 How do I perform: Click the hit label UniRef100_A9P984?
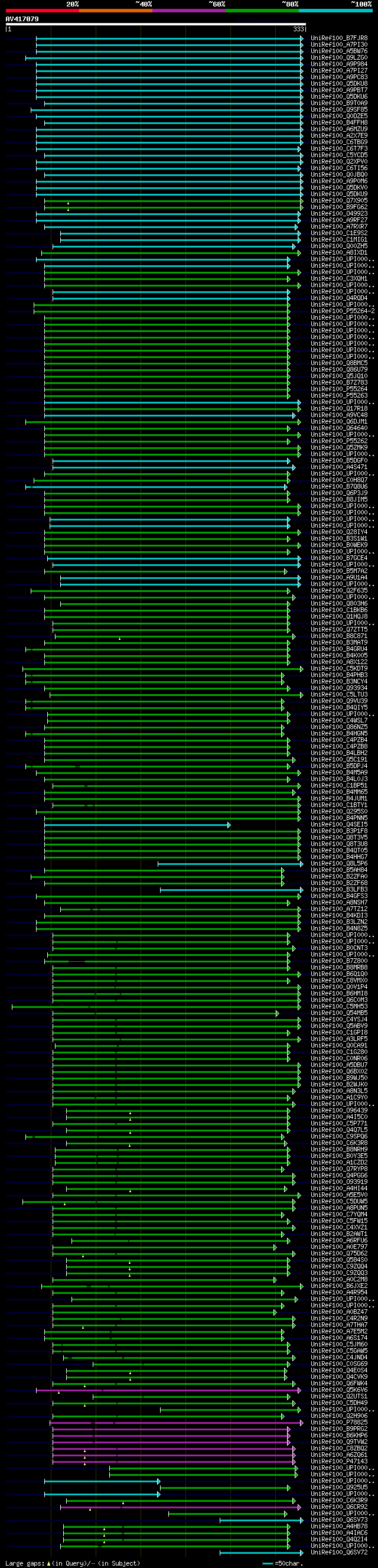(339, 64)
